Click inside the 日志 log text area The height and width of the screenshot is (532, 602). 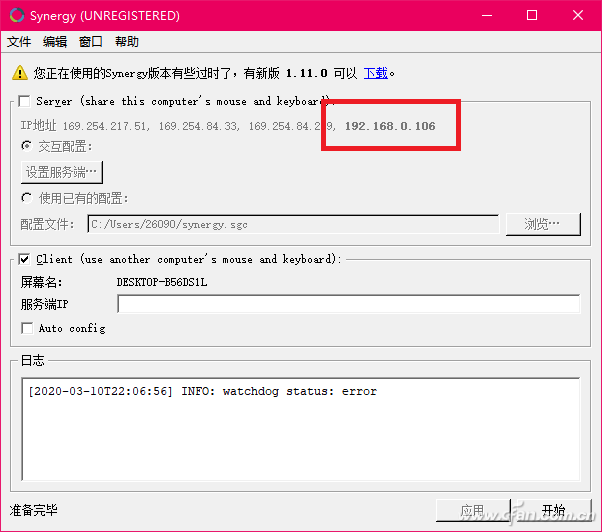click(x=301, y=429)
